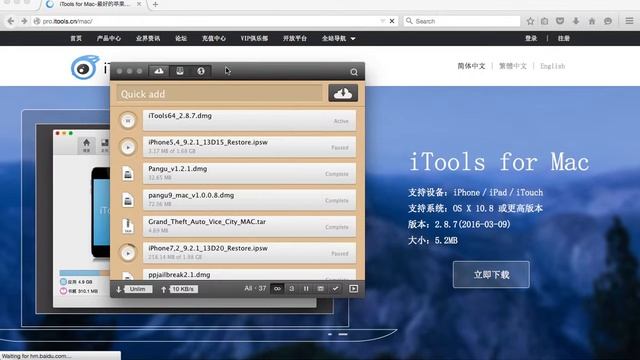
Task: Click the 立即下载 download button
Action: point(491,275)
